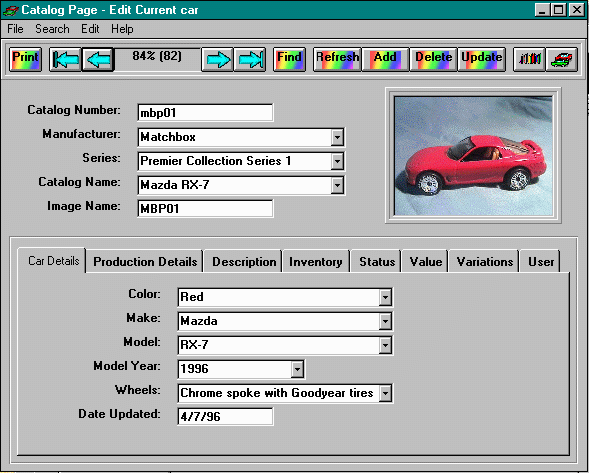Click the Find button
The width and height of the screenshot is (589, 473).
[x=289, y=59]
